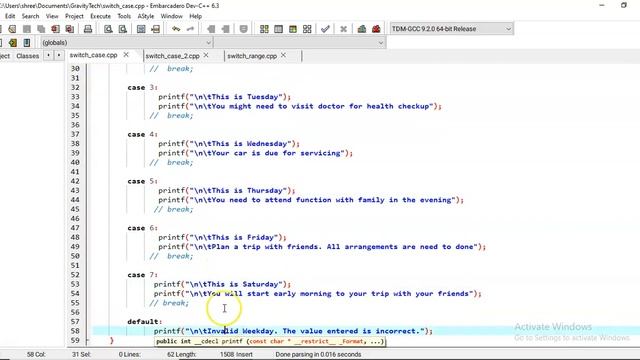Click the 'Your car is due for servicing' line
Screen dimensions: 640x360
pos(256,153)
